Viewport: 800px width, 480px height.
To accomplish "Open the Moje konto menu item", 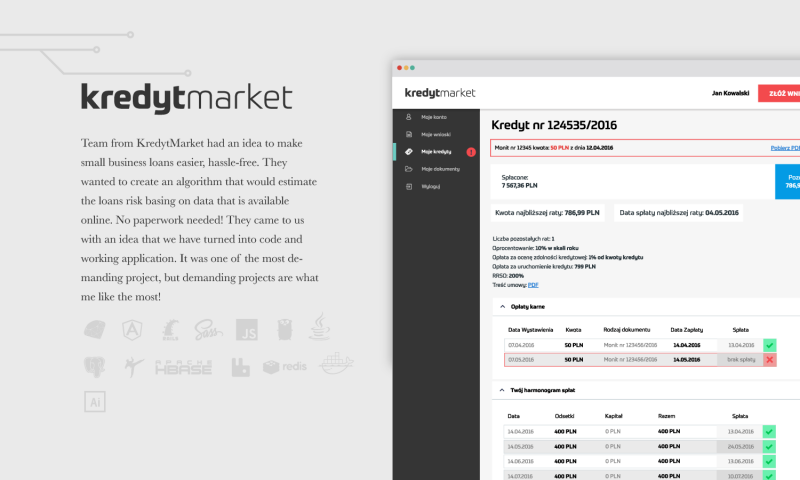I will [436, 117].
